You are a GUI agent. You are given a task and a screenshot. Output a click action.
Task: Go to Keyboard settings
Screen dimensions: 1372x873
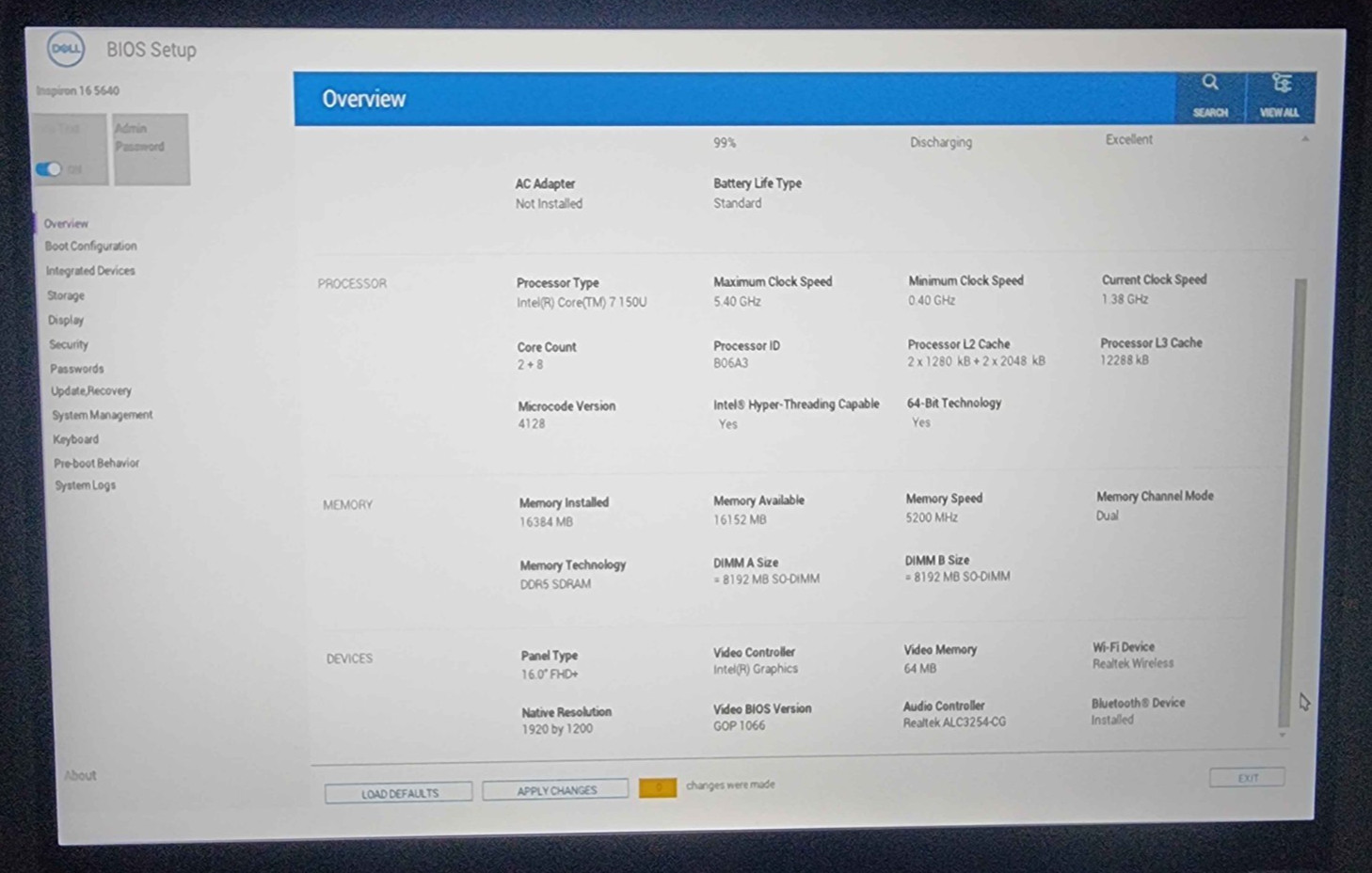pos(75,439)
